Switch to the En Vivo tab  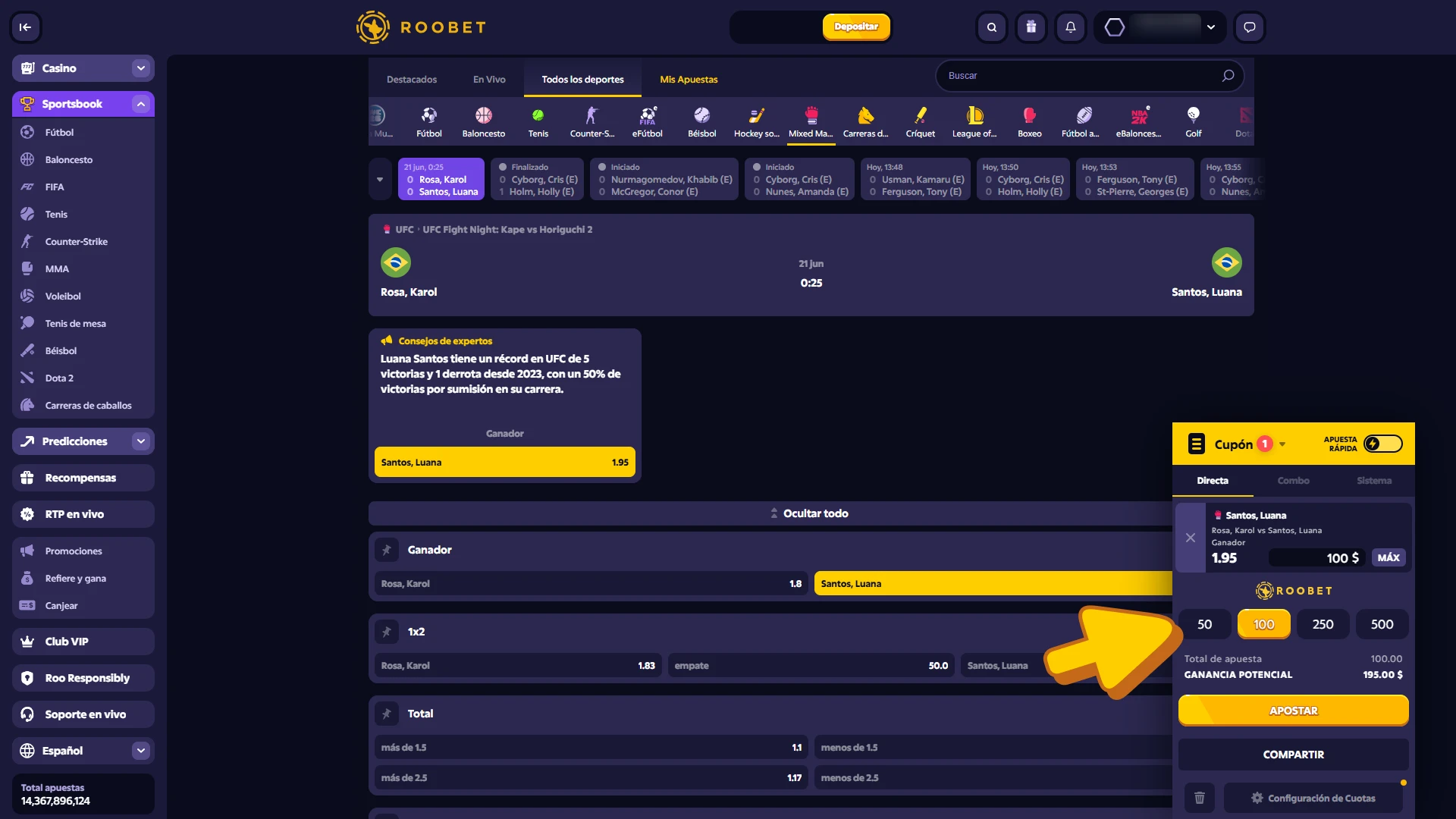pos(489,80)
